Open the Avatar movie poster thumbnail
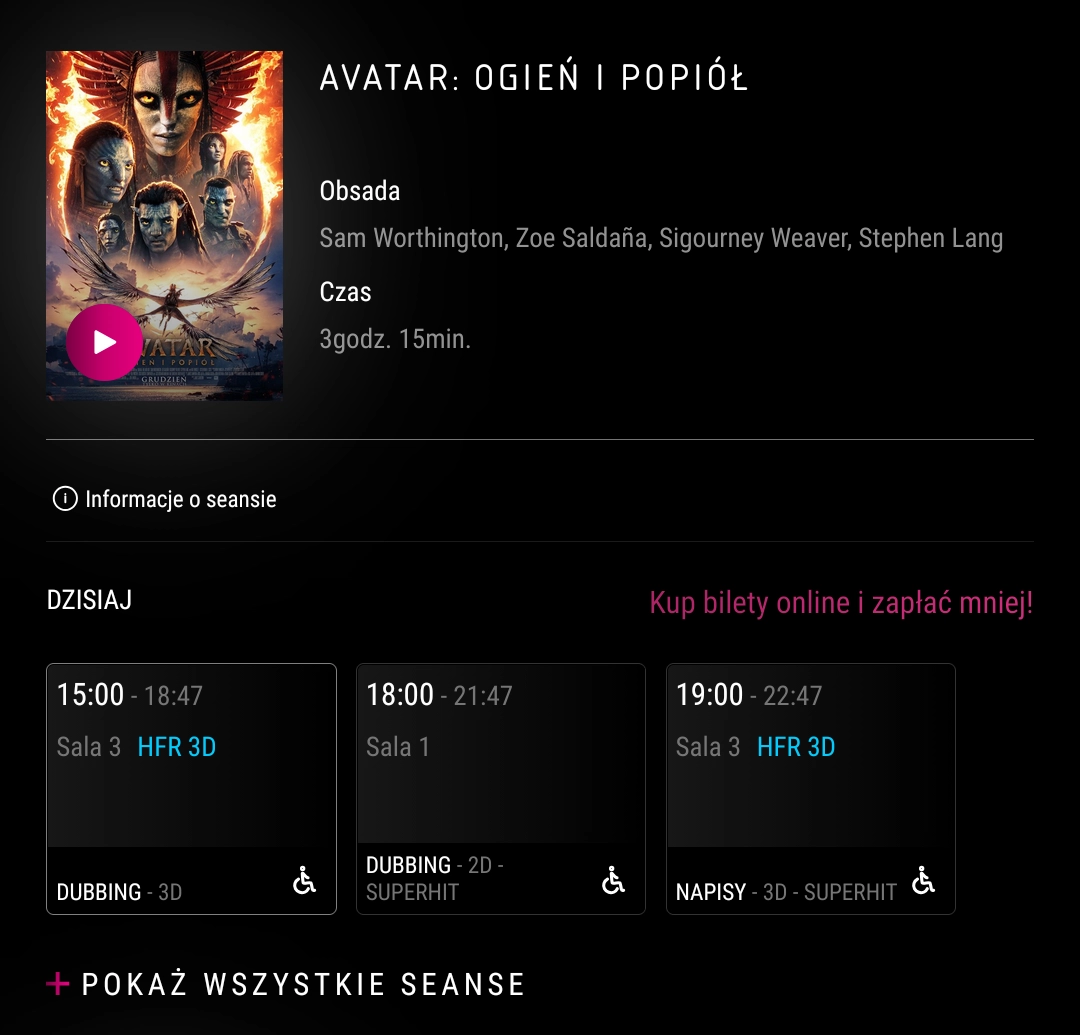1080x1035 pixels. 165,225
